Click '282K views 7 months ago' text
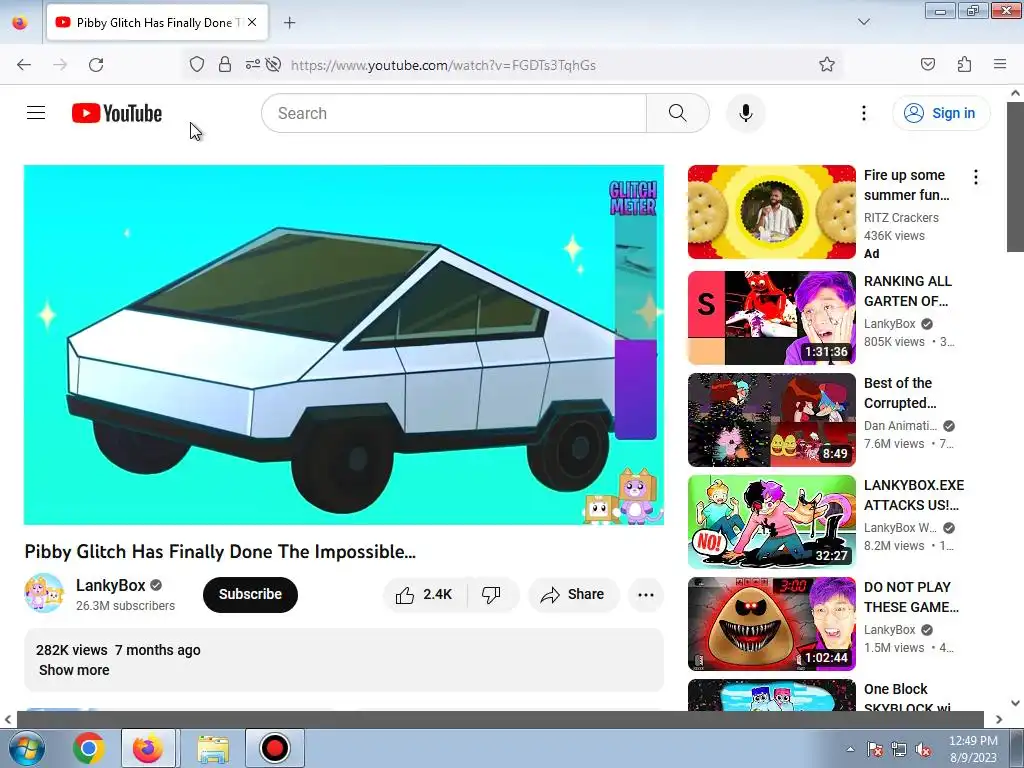The width and height of the screenshot is (1024, 768). [x=118, y=650]
